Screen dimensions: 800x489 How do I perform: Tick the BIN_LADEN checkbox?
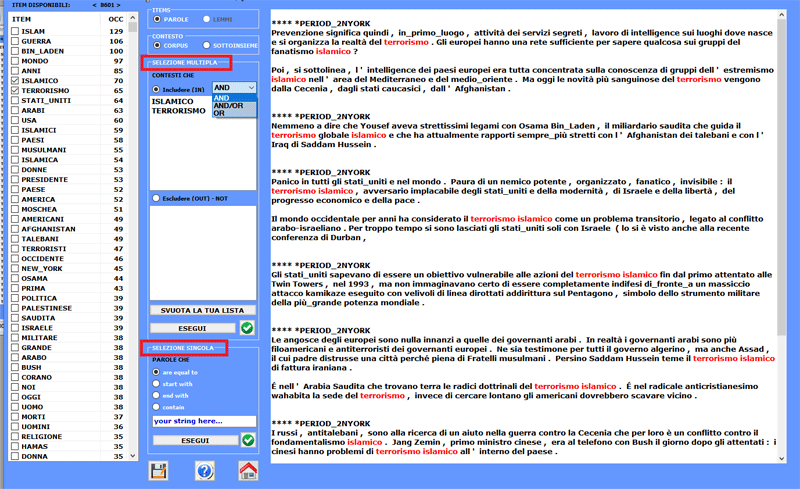click(15, 51)
